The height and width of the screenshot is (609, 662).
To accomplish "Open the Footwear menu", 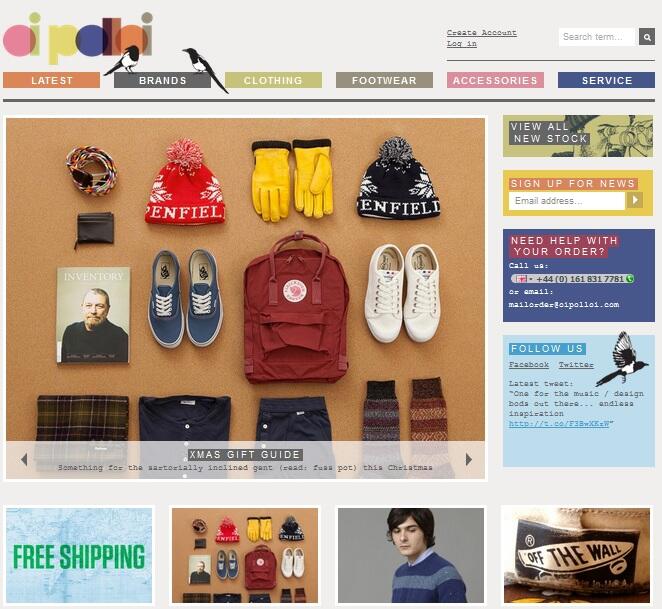I will tap(384, 80).
